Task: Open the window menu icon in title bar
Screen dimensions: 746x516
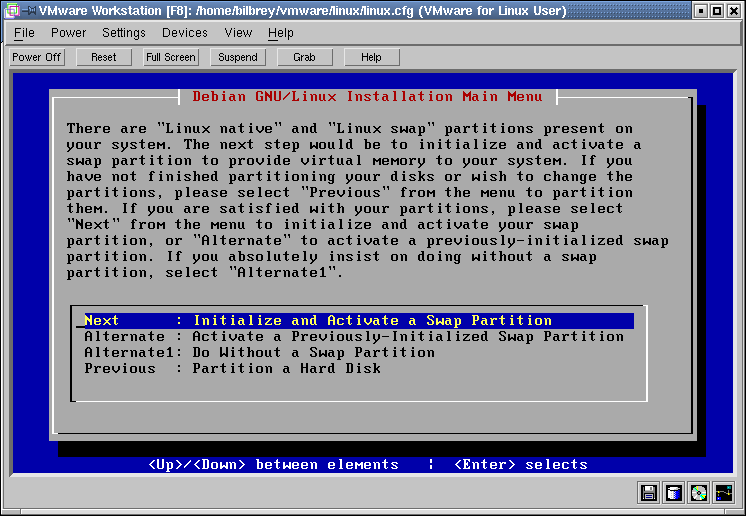Action: (11, 11)
